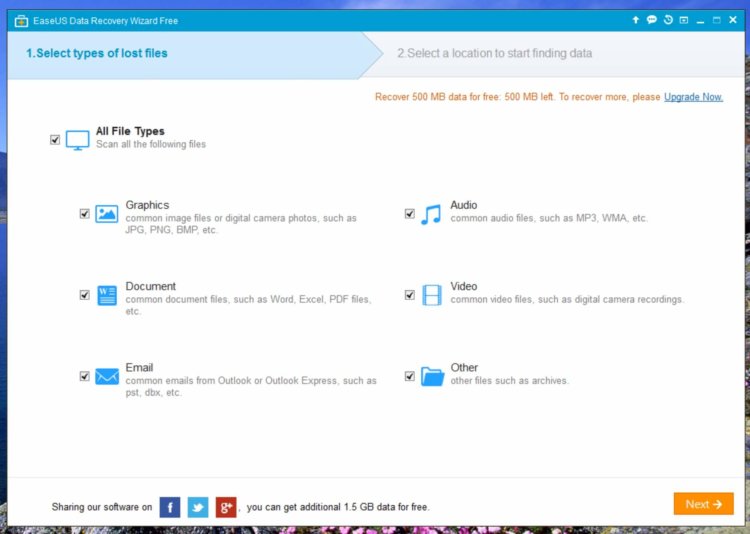This screenshot has height=534, width=750.
Task: Toggle the Email checkbox
Action: (x=85, y=376)
